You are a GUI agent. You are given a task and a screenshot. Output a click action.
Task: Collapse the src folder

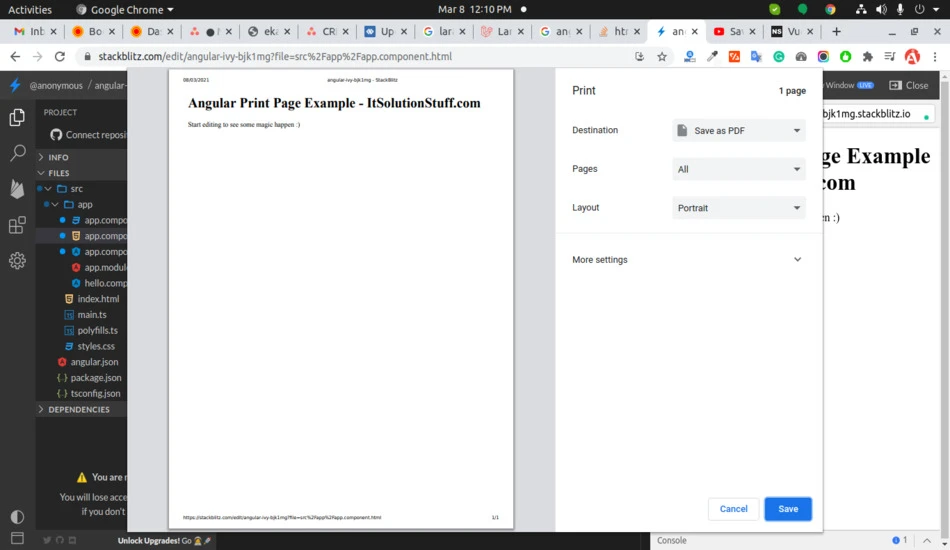48,188
